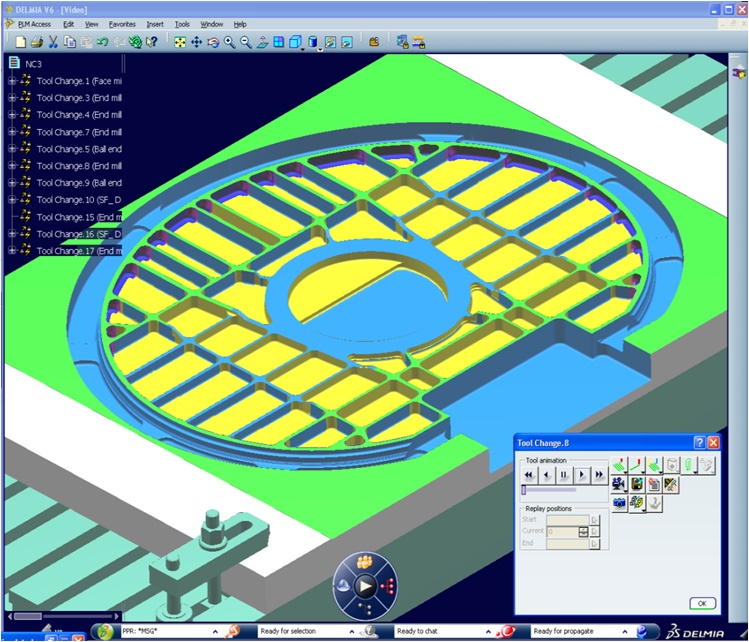The image size is (749, 642).
Task: Click the full video replay mode icon
Action: 619,465
